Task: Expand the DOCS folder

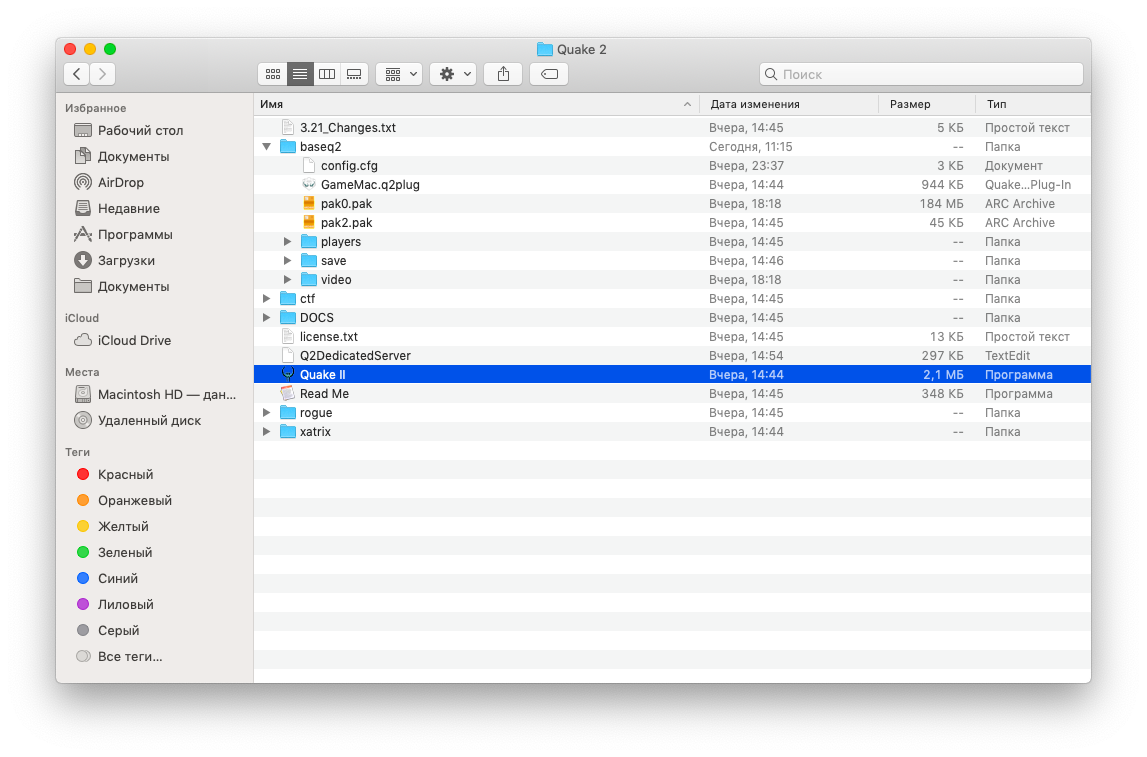Action: (267, 317)
